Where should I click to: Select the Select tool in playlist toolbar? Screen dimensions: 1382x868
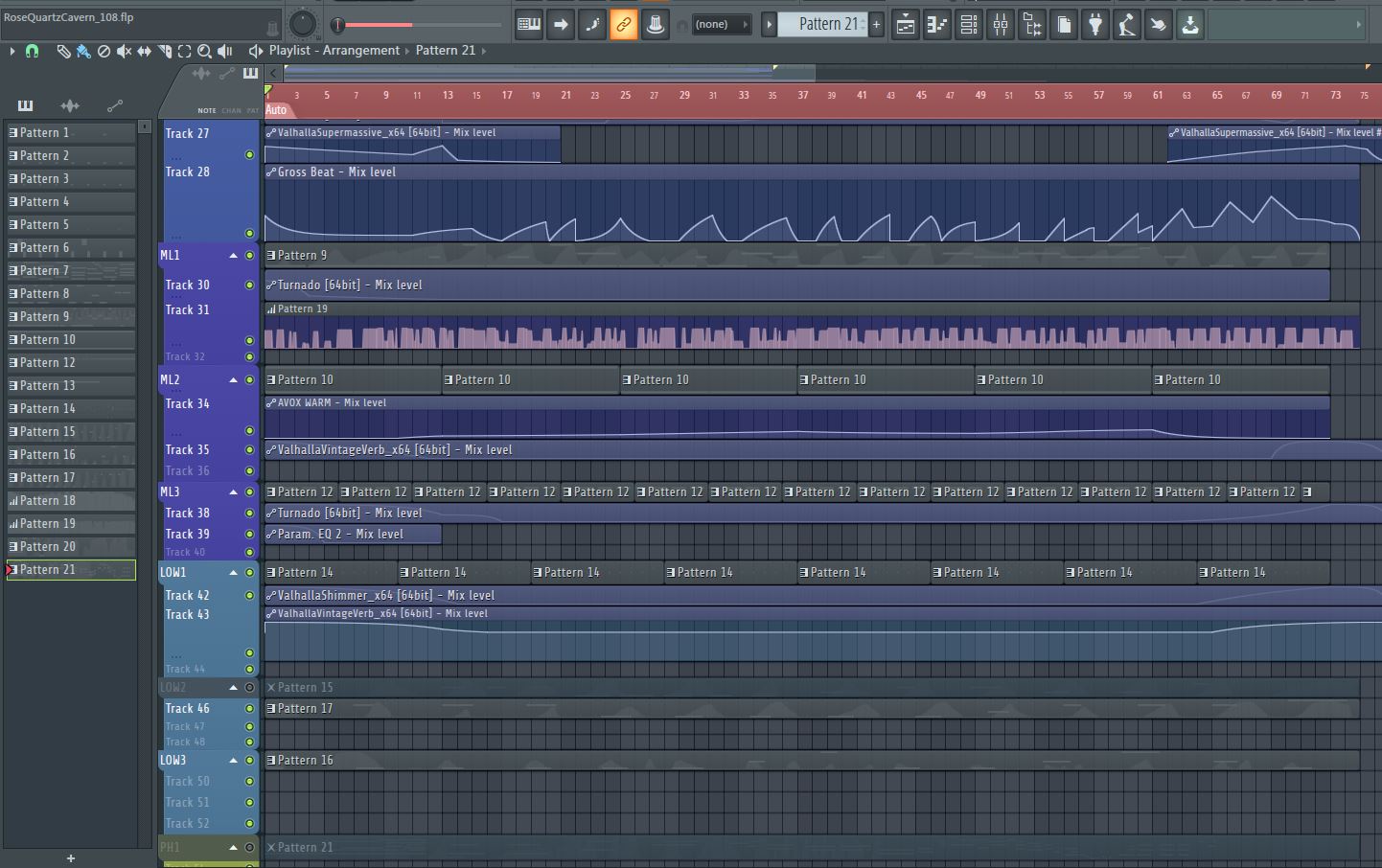click(184, 51)
